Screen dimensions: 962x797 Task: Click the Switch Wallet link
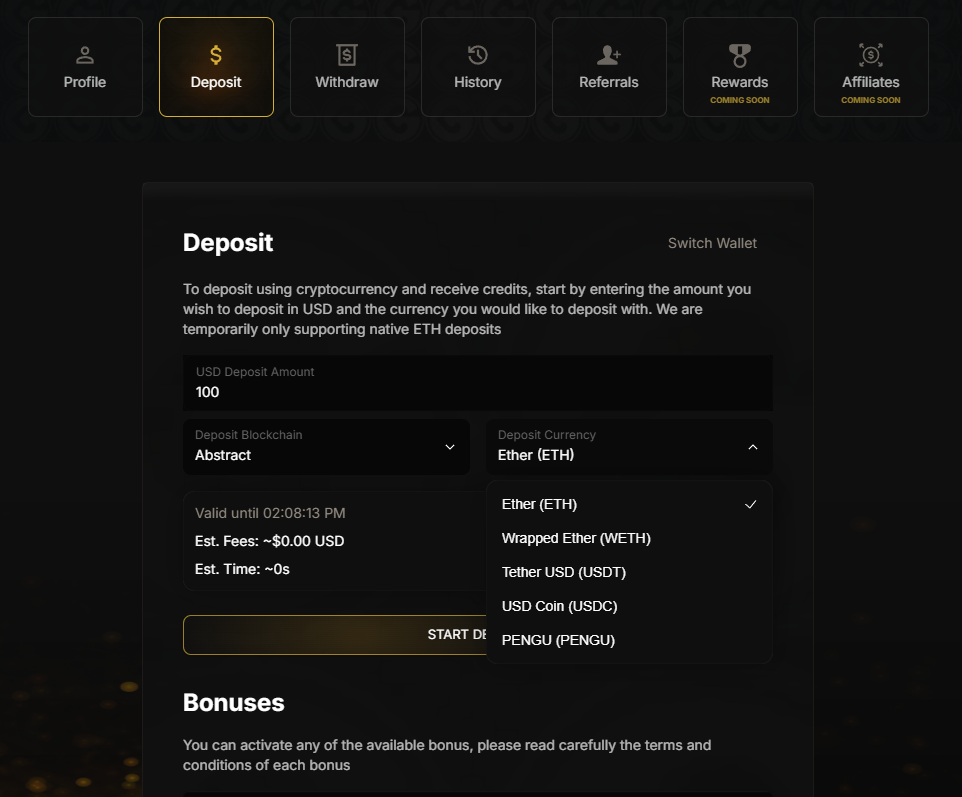[x=712, y=243]
